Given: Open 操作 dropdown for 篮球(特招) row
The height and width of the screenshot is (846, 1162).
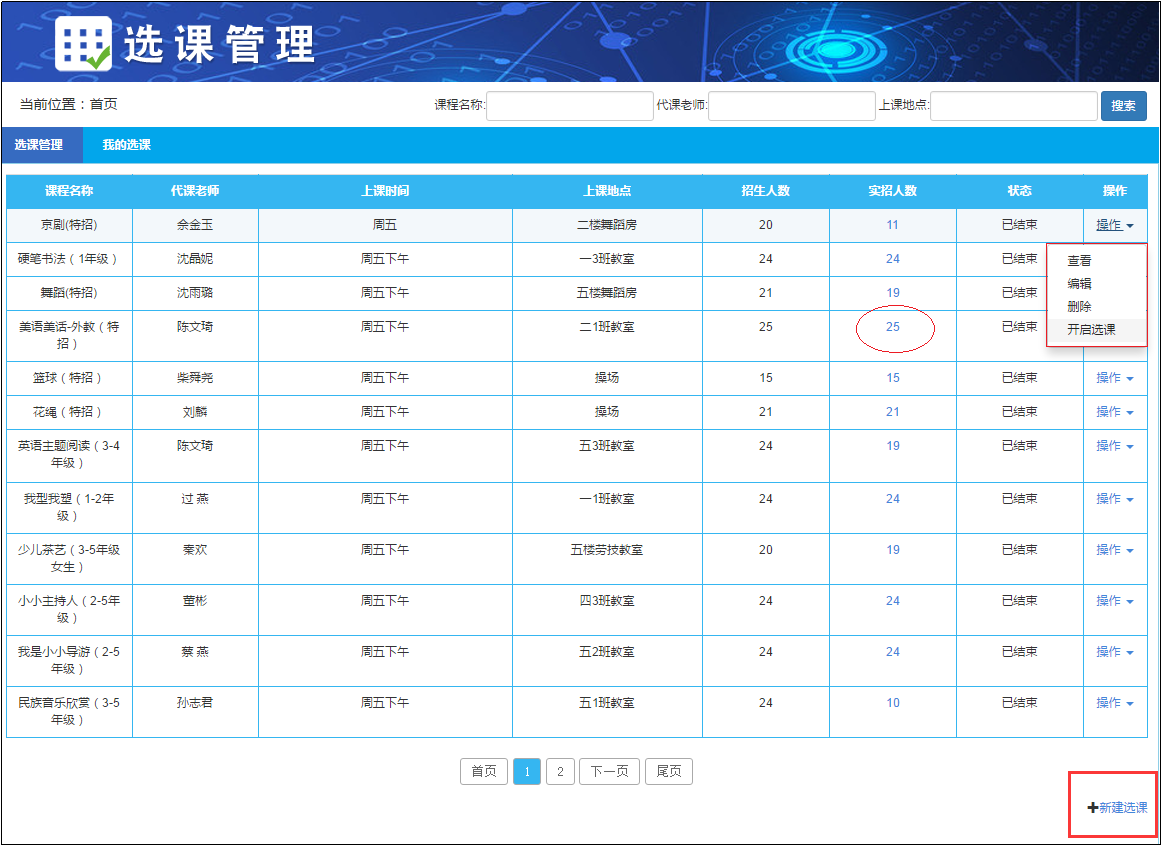Looking at the screenshot, I should click(x=1114, y=378).
